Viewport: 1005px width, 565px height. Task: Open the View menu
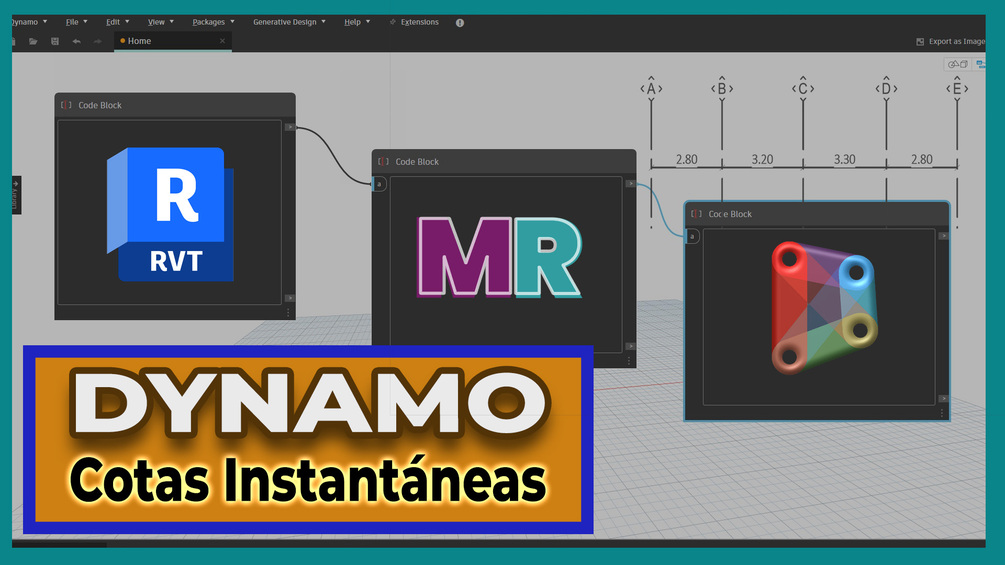click(x=160, y=22)
